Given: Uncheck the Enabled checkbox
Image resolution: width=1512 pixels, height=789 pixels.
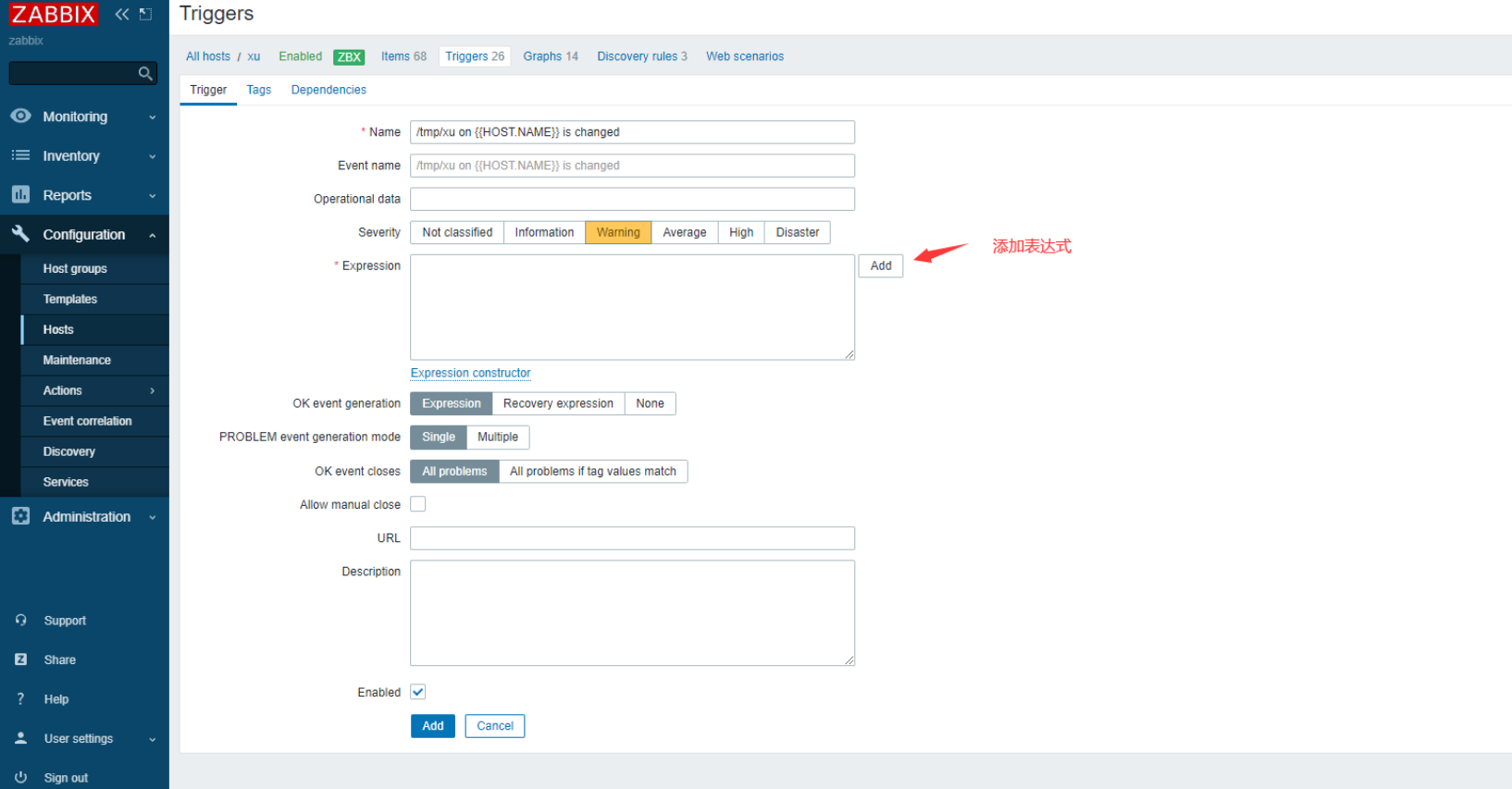Looking at the screenshot, I should pyautogui.click(x=418, y=692).
